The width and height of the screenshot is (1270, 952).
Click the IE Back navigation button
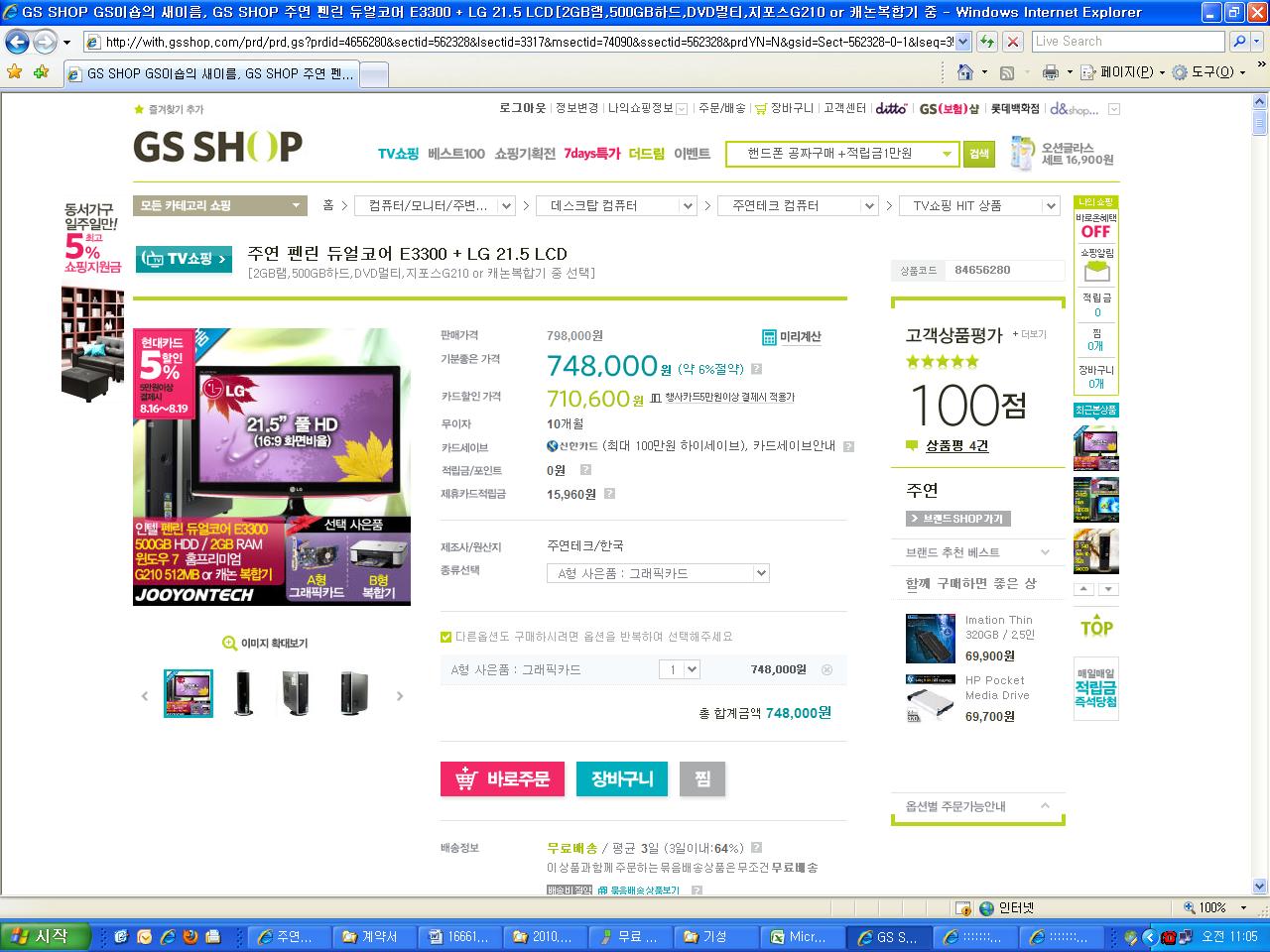pyautogui.click(x=17, y=42)
